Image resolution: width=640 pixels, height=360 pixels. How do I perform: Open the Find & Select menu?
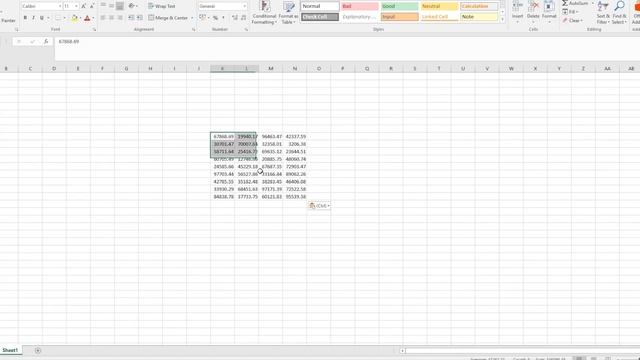point(619,12)
